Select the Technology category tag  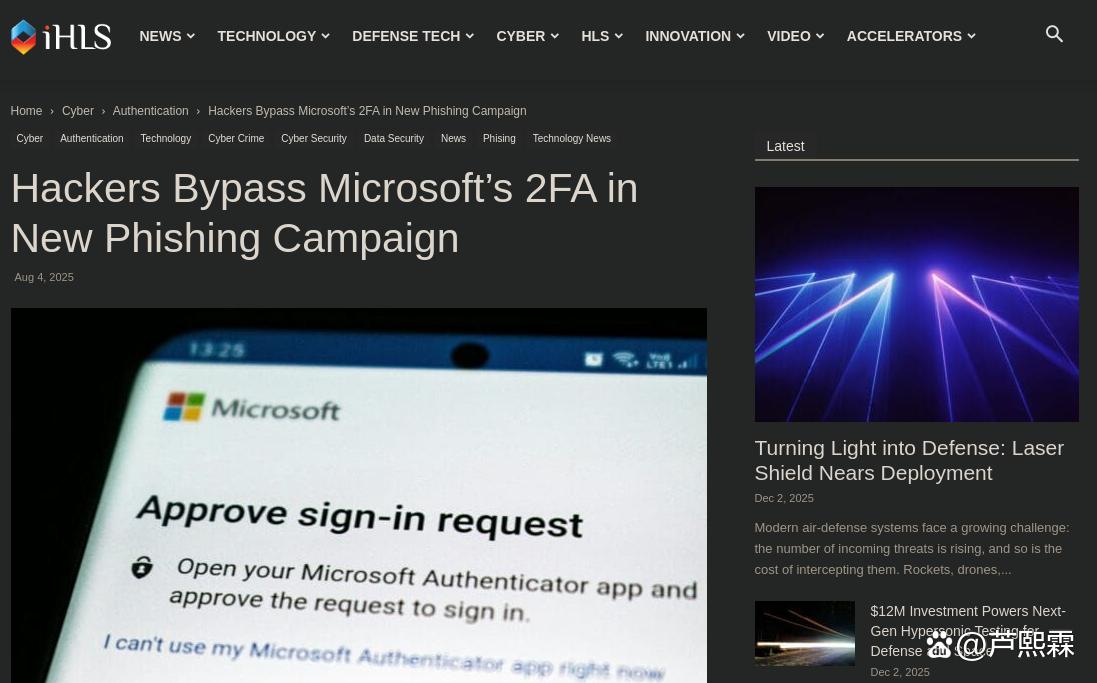coord(166,139)
